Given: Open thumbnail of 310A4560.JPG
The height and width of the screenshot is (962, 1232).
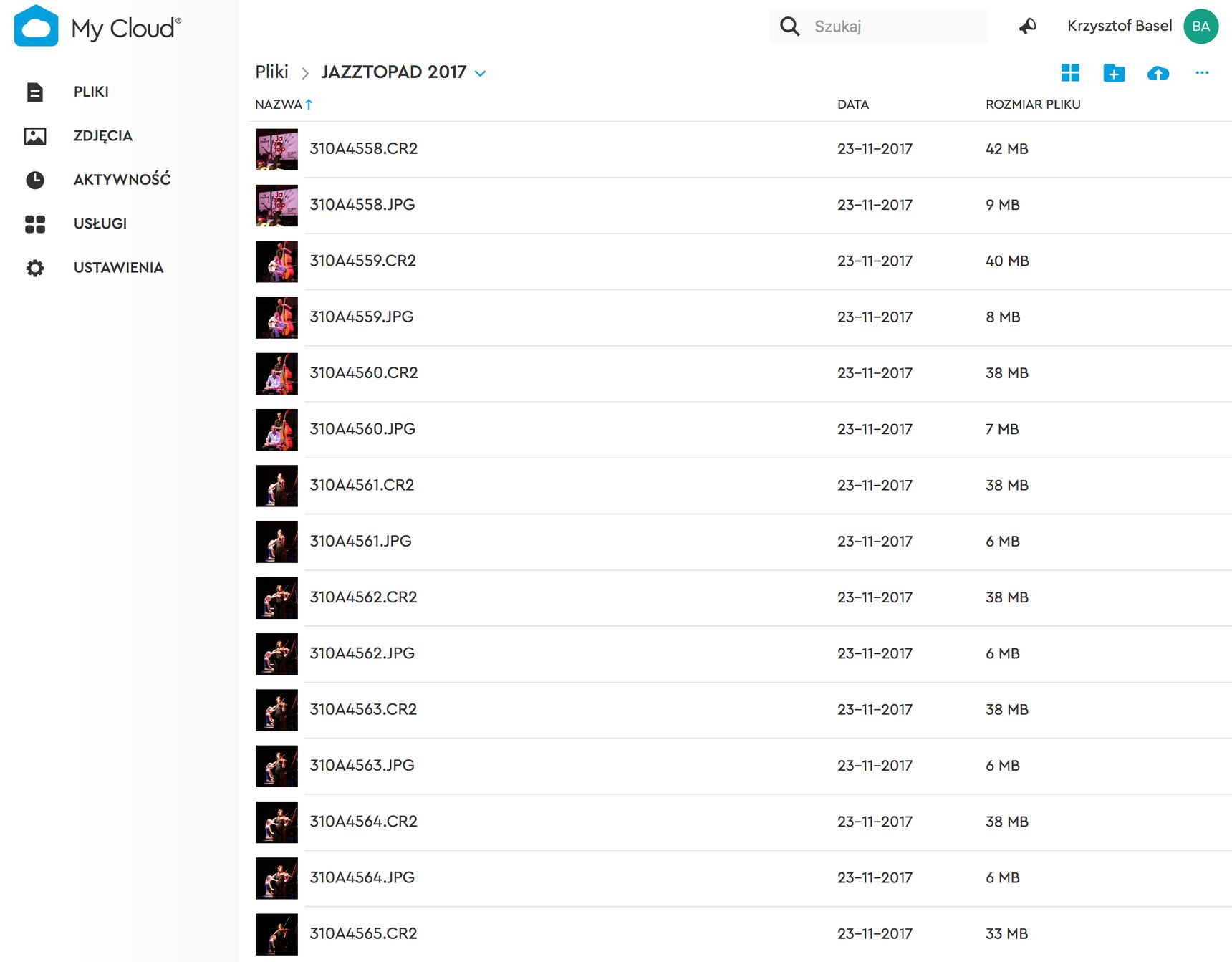Looking at the screenshot, I should 276,430.
